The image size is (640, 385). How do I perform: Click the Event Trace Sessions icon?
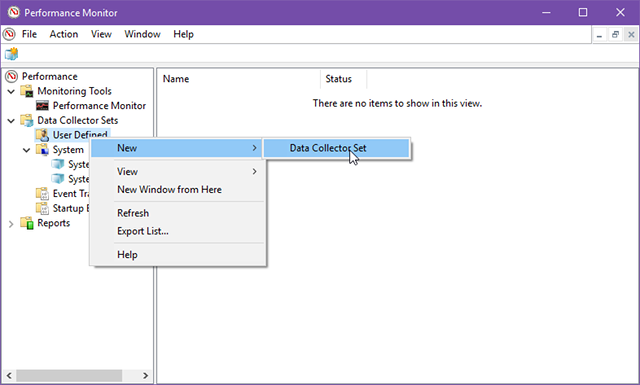(42, 194)
